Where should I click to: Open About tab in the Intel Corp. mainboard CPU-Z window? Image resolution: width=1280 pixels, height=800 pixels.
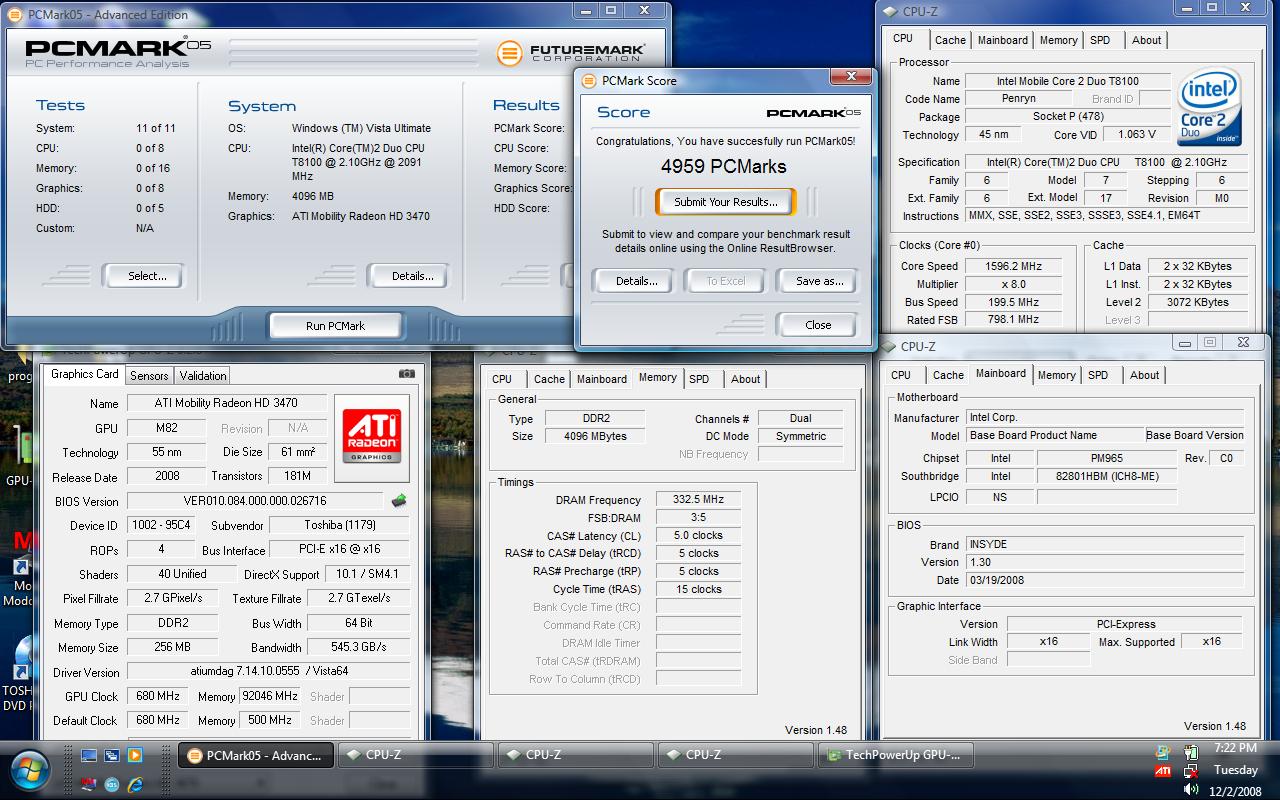click(x=1144, y=375)
